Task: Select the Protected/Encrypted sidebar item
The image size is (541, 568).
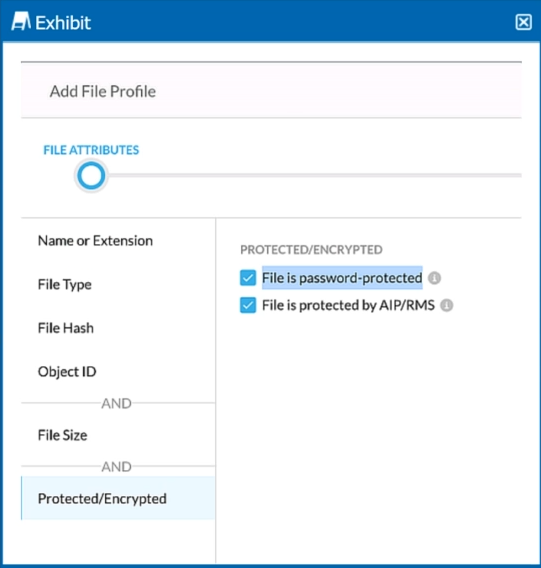Action: tap(118, 498)
